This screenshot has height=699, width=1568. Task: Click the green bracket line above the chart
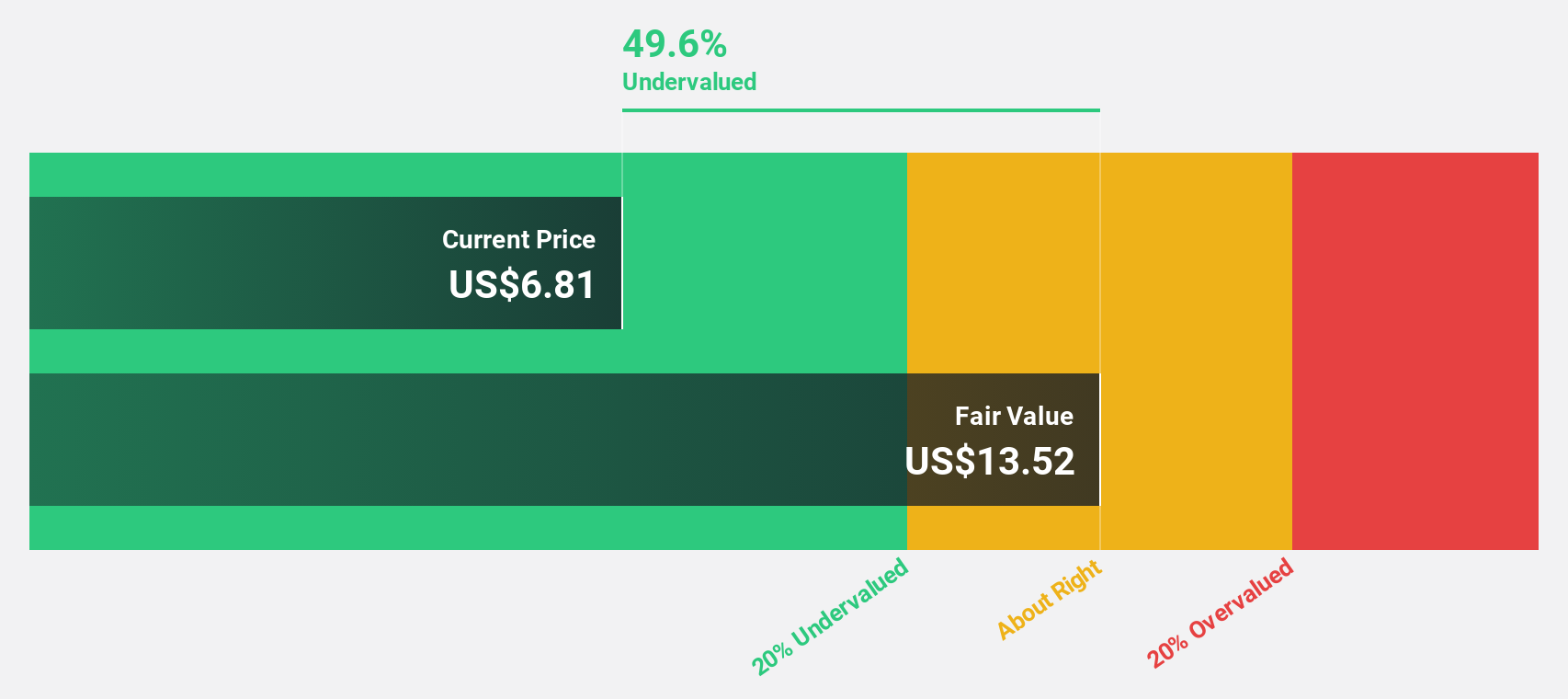[x=860, y=110]
